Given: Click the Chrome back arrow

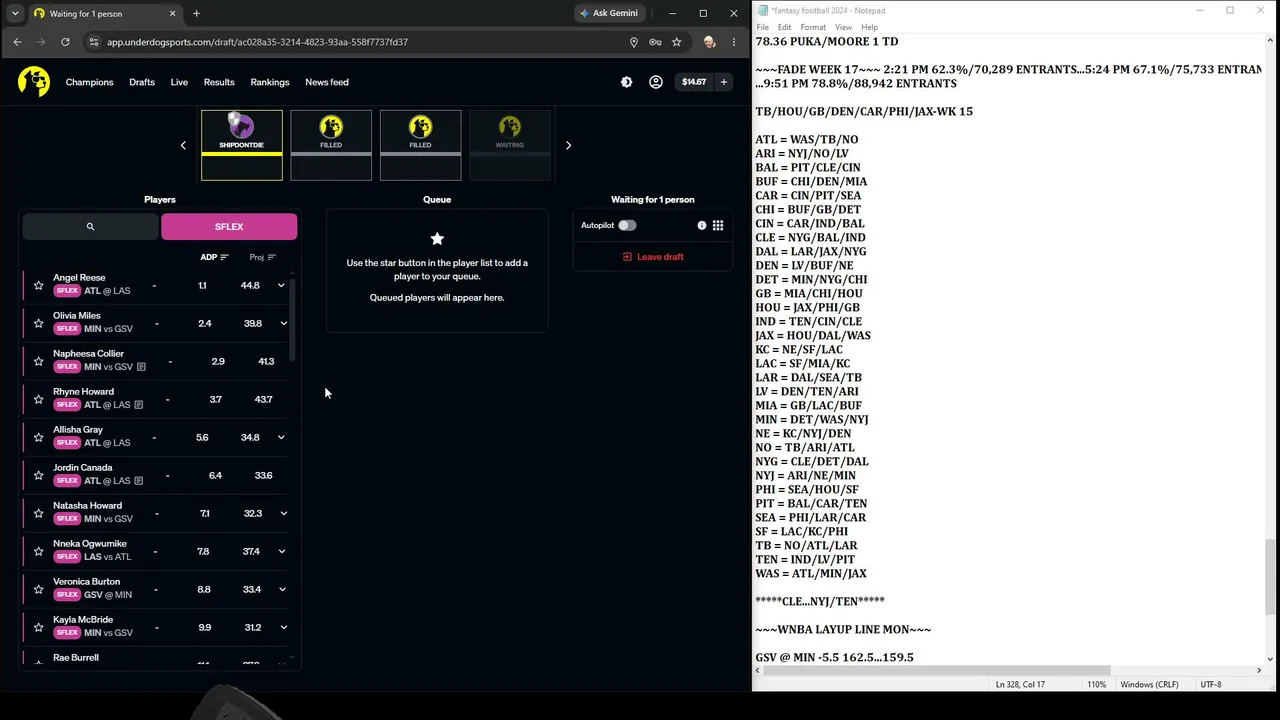Looking at the screenshot, I should click(17, 42).
